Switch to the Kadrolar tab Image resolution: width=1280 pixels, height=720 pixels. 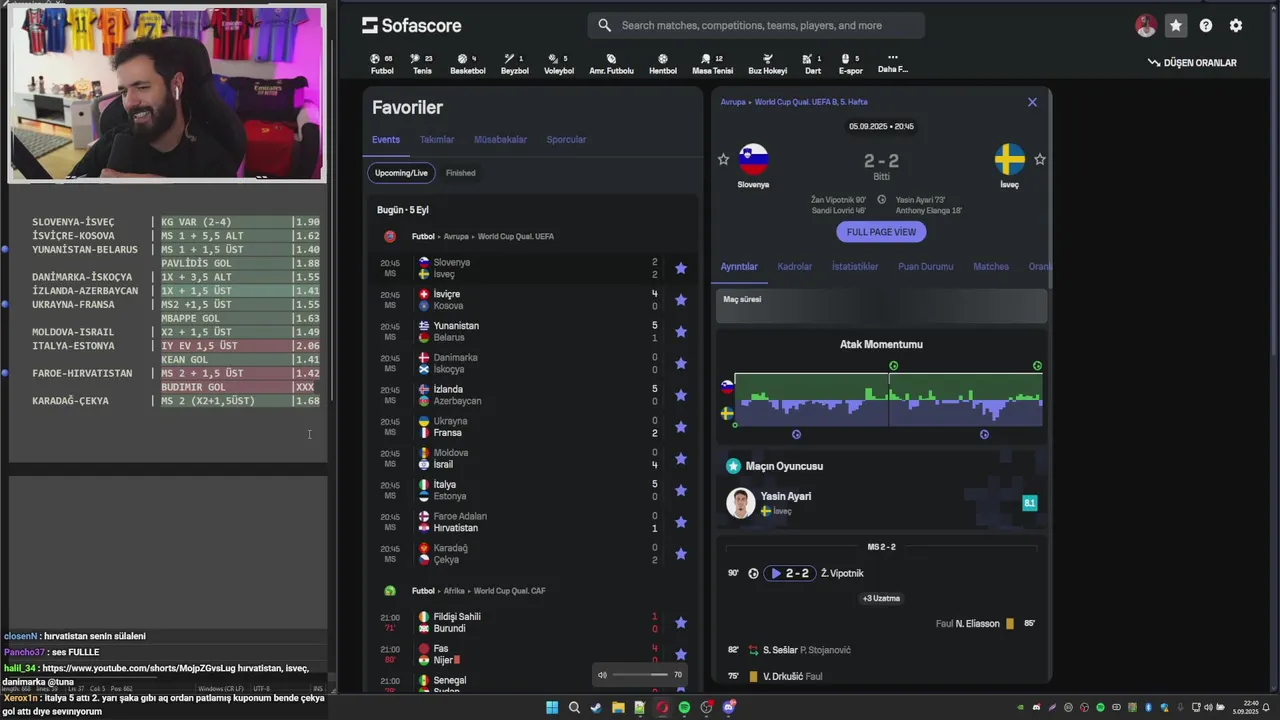point(795,267)
